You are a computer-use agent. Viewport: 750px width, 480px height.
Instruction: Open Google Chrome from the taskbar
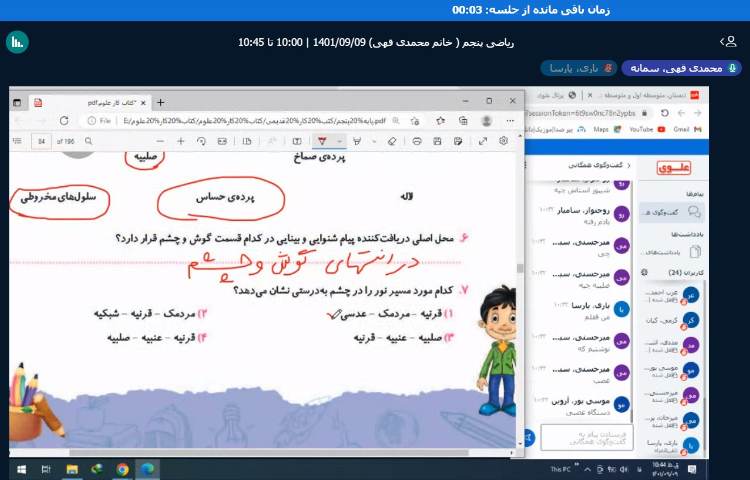click(x=122, y=469)
